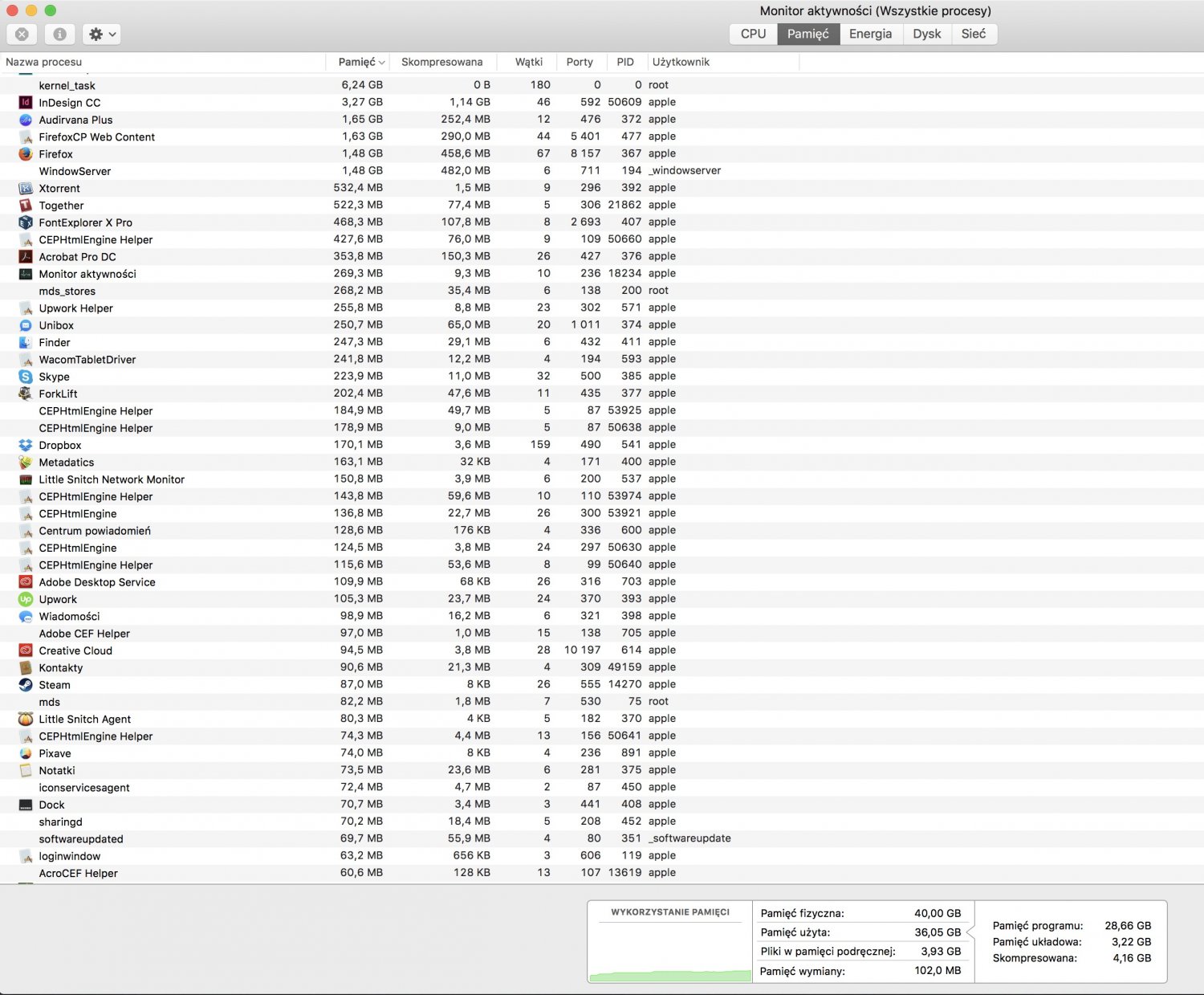Click the Skompresowana 4,16 GB value
The width and height of the screenshot is (1204, 995).
pyautogui.click(x=1132, y=958)
